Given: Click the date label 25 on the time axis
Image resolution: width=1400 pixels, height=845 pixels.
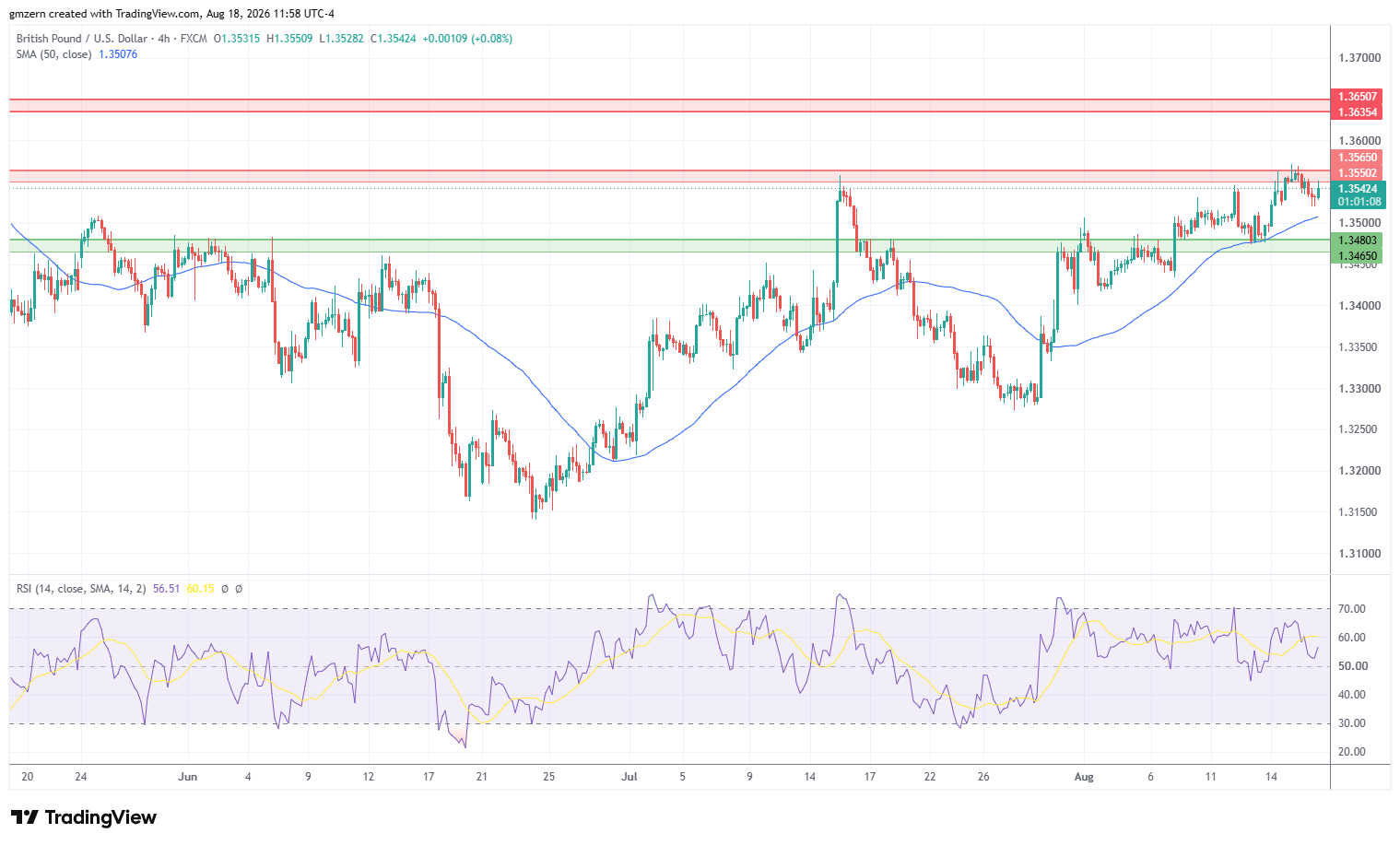Looking at the screenshot, I should click(x=548, y=777).
